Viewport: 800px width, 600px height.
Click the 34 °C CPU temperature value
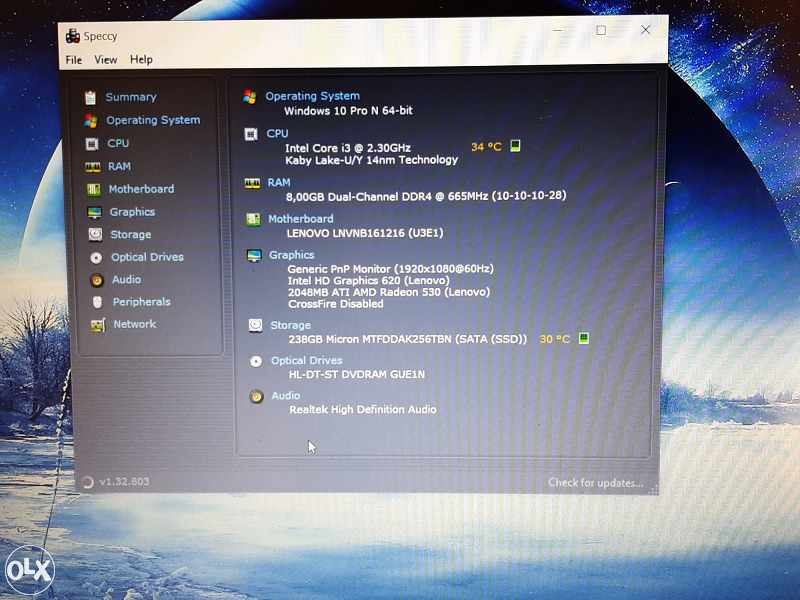(486, 147)
